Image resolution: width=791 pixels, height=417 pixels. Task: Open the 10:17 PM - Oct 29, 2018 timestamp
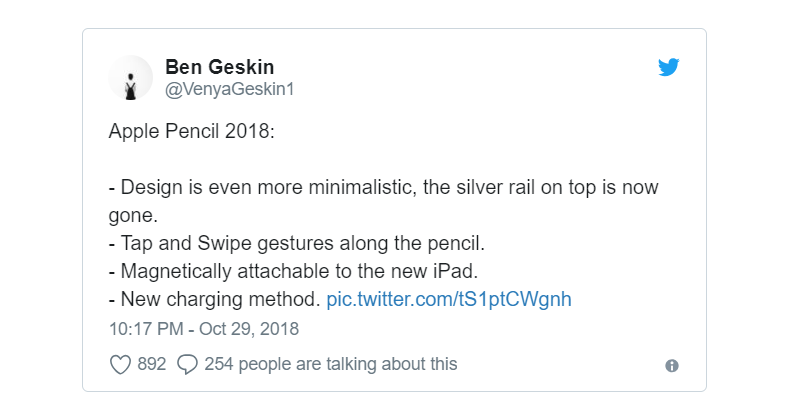(x=204, y=329)
